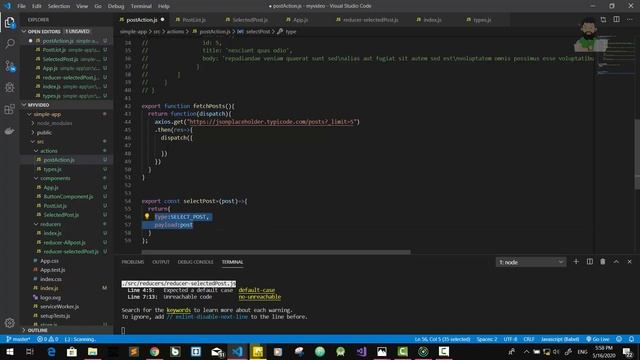Viewport: 640px width, 360px height.
Task: Show the Output panel tab
Action: [161, 262]
